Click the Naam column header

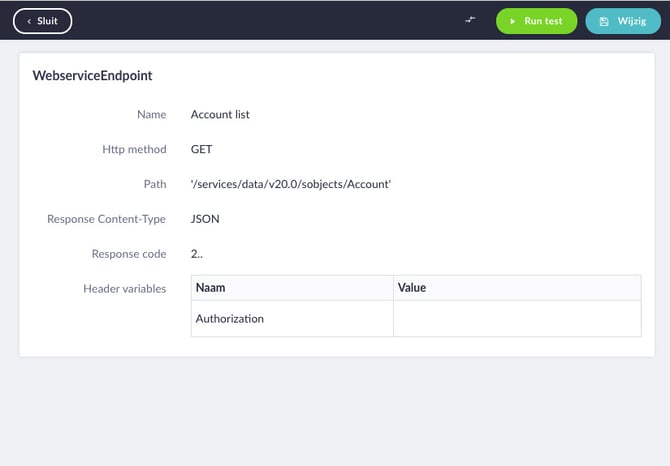point(211,287)
